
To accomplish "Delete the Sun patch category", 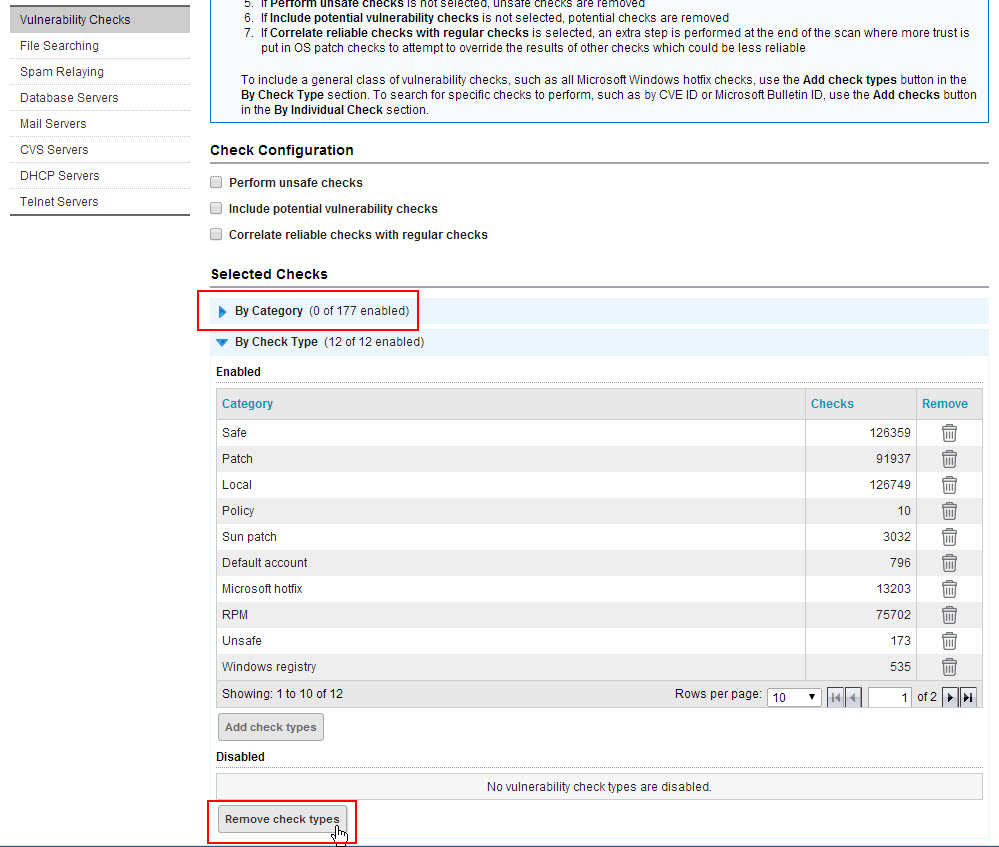I will (948, 536).
